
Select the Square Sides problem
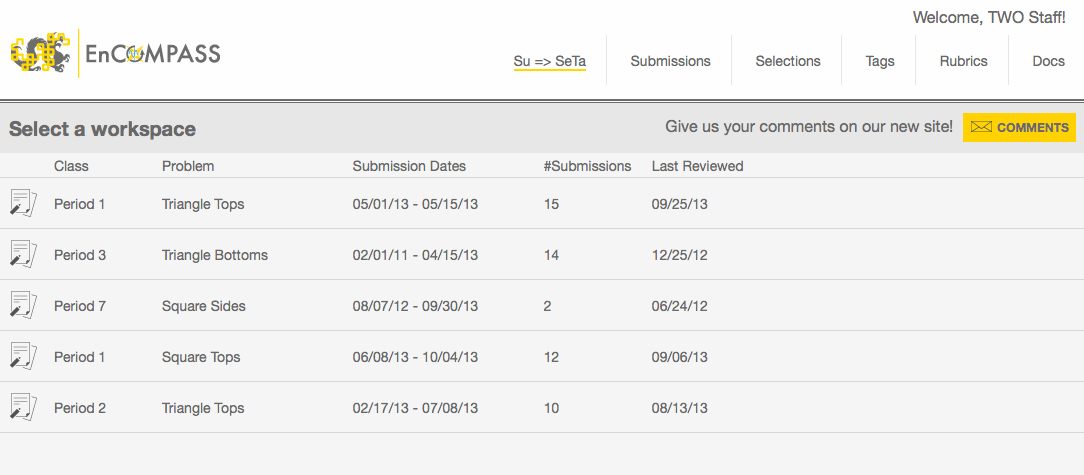coord(203,306)
